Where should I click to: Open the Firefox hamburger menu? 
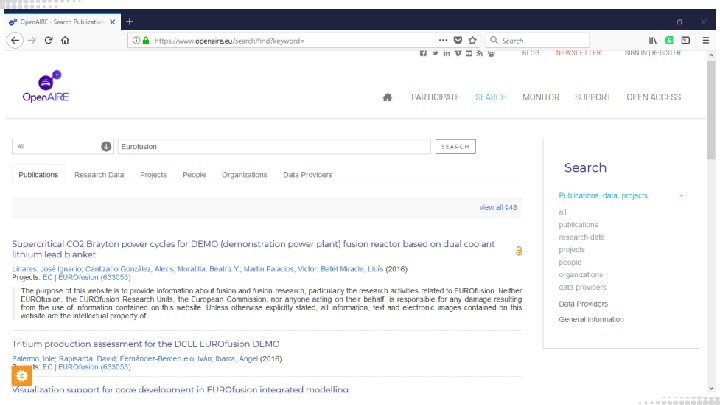click(x=706, y=40)
